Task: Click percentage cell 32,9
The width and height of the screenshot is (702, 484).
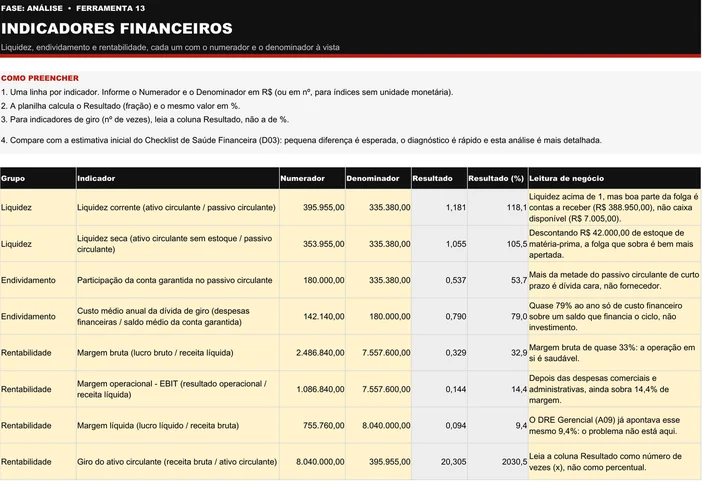Action: (497, 353)
